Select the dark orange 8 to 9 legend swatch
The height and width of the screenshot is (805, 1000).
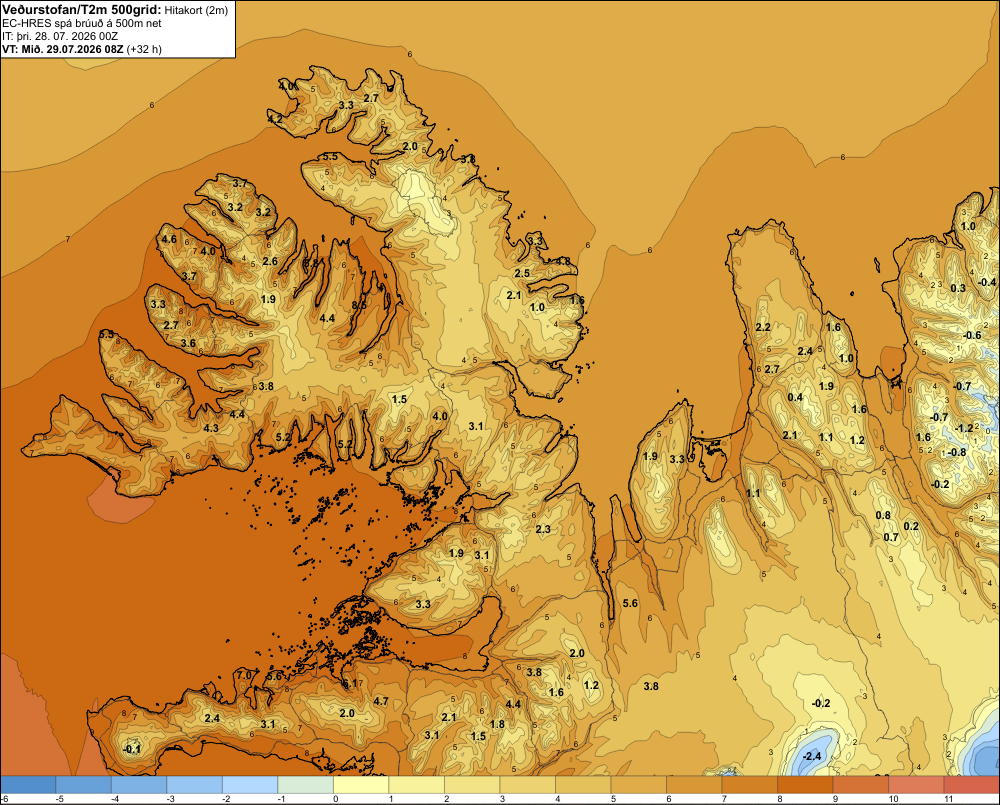[x=805, y=785]
